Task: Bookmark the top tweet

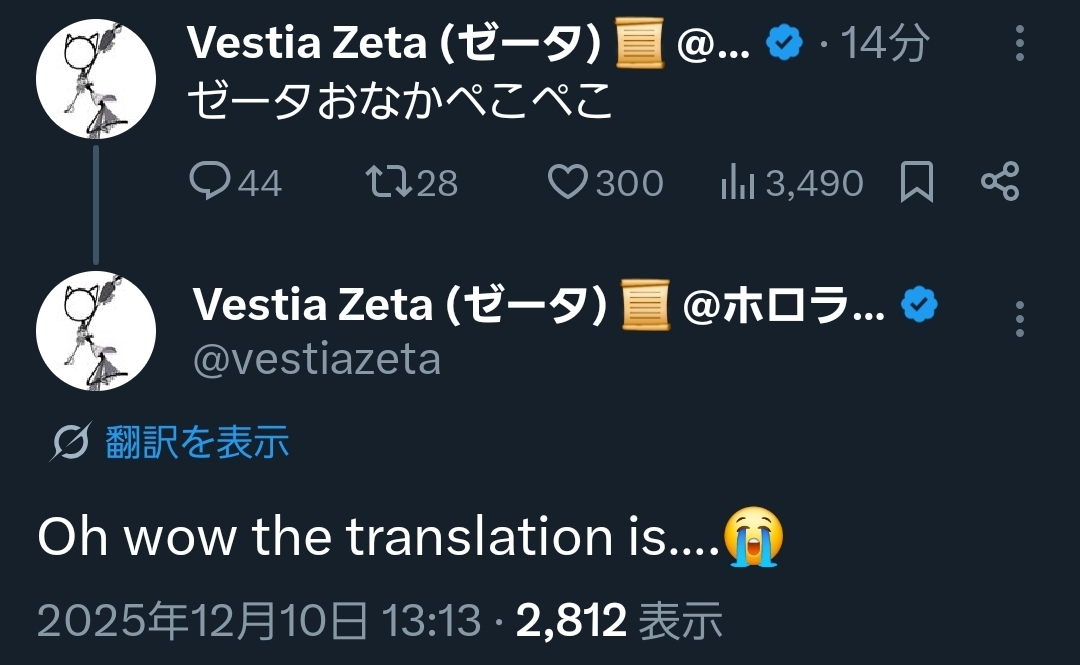Action: tap(917, 182)
